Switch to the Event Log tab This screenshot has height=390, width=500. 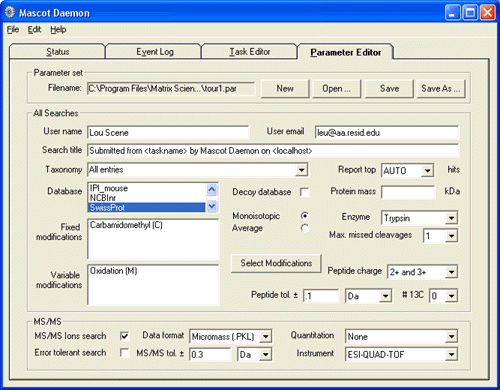pos(155,52)
